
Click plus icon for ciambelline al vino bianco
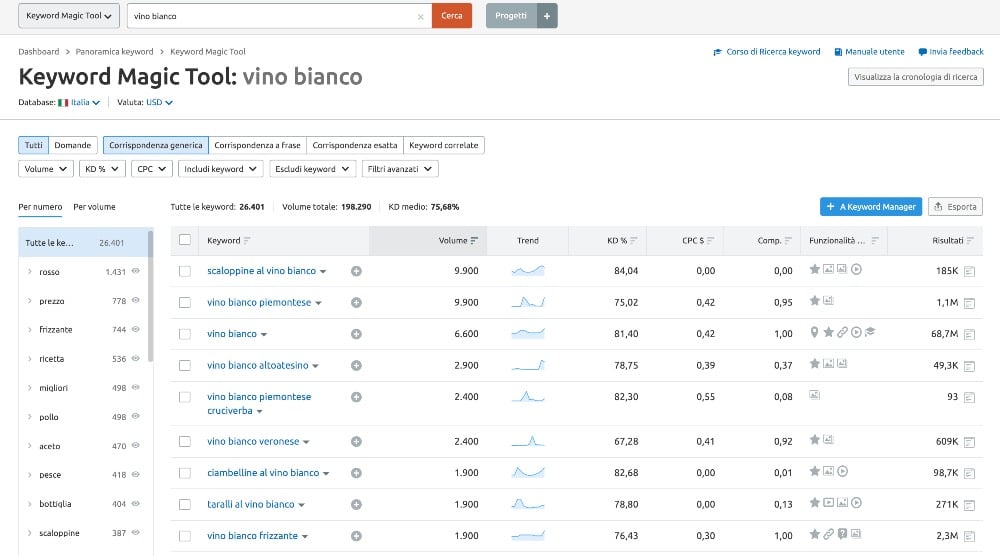coord(357,472)
